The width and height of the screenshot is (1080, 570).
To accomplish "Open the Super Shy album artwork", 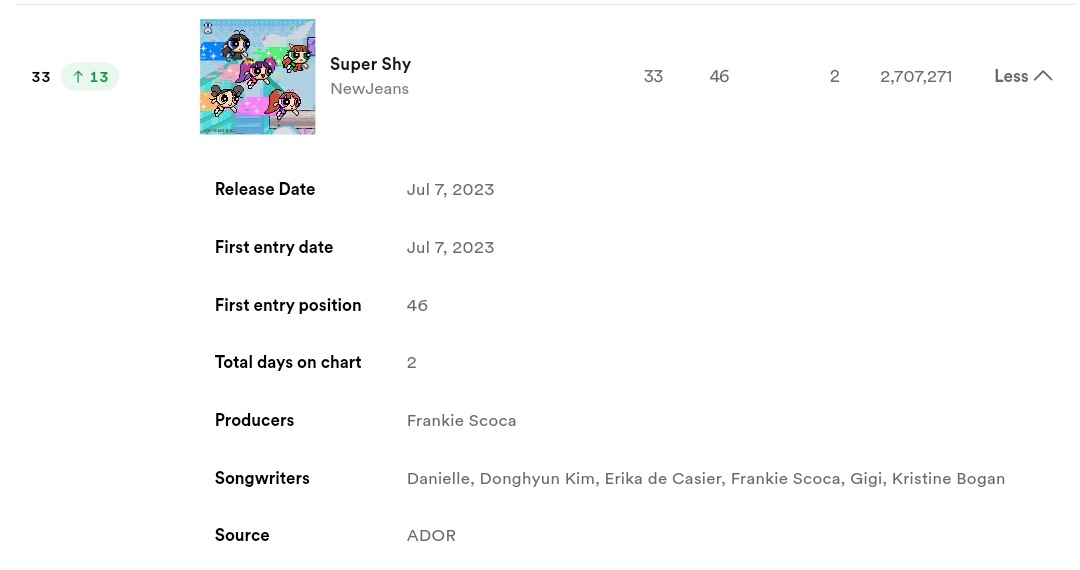I will tap(258, 76).
